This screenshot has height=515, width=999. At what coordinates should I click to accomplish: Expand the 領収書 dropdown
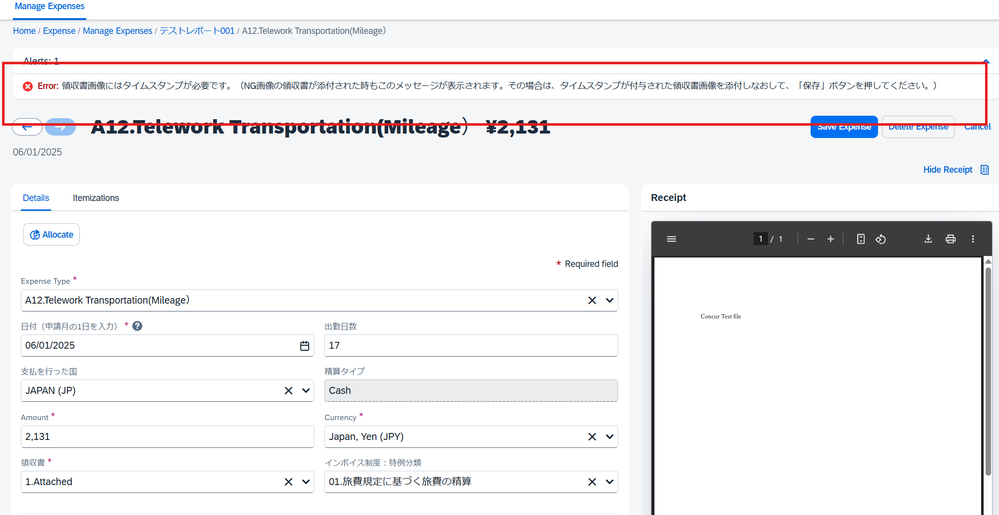[x=306, y=482]
